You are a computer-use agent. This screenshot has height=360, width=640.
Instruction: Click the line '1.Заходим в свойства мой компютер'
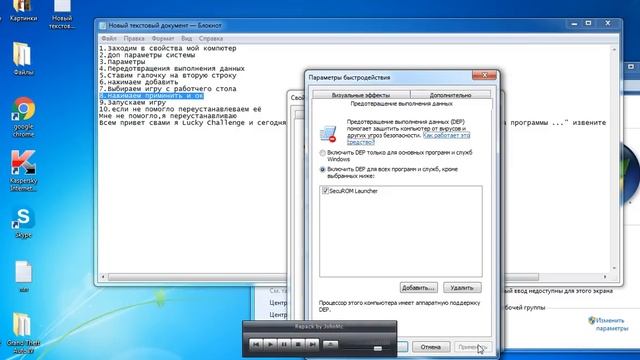168,48
